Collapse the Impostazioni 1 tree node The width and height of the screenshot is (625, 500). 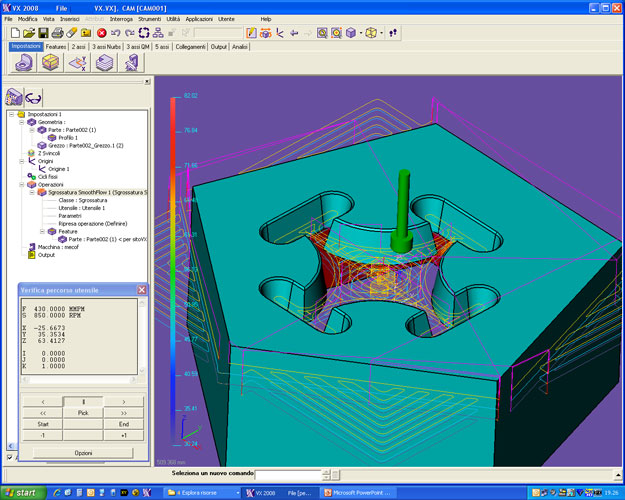coord(10,115)
